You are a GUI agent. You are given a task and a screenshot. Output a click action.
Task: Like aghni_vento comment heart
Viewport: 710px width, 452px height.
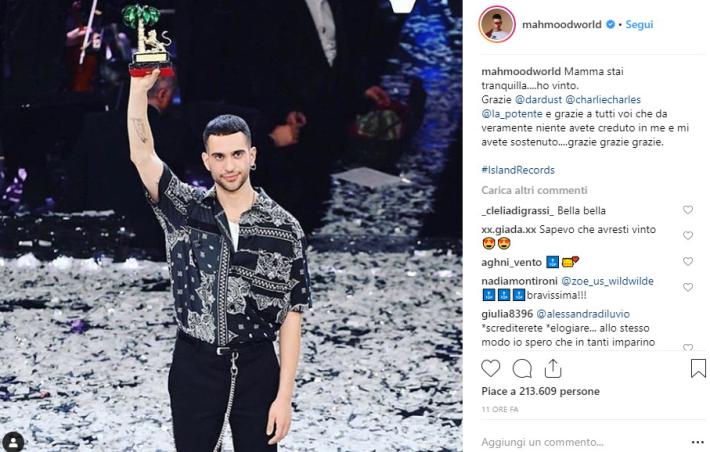[688, 261]
